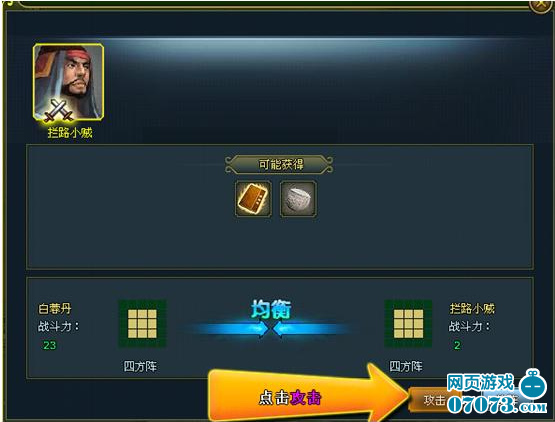Click the 四方阵 label under 白蓉丹's grid
The height and width of the screenshot is (422, 555).
click(x=140, y=366)
